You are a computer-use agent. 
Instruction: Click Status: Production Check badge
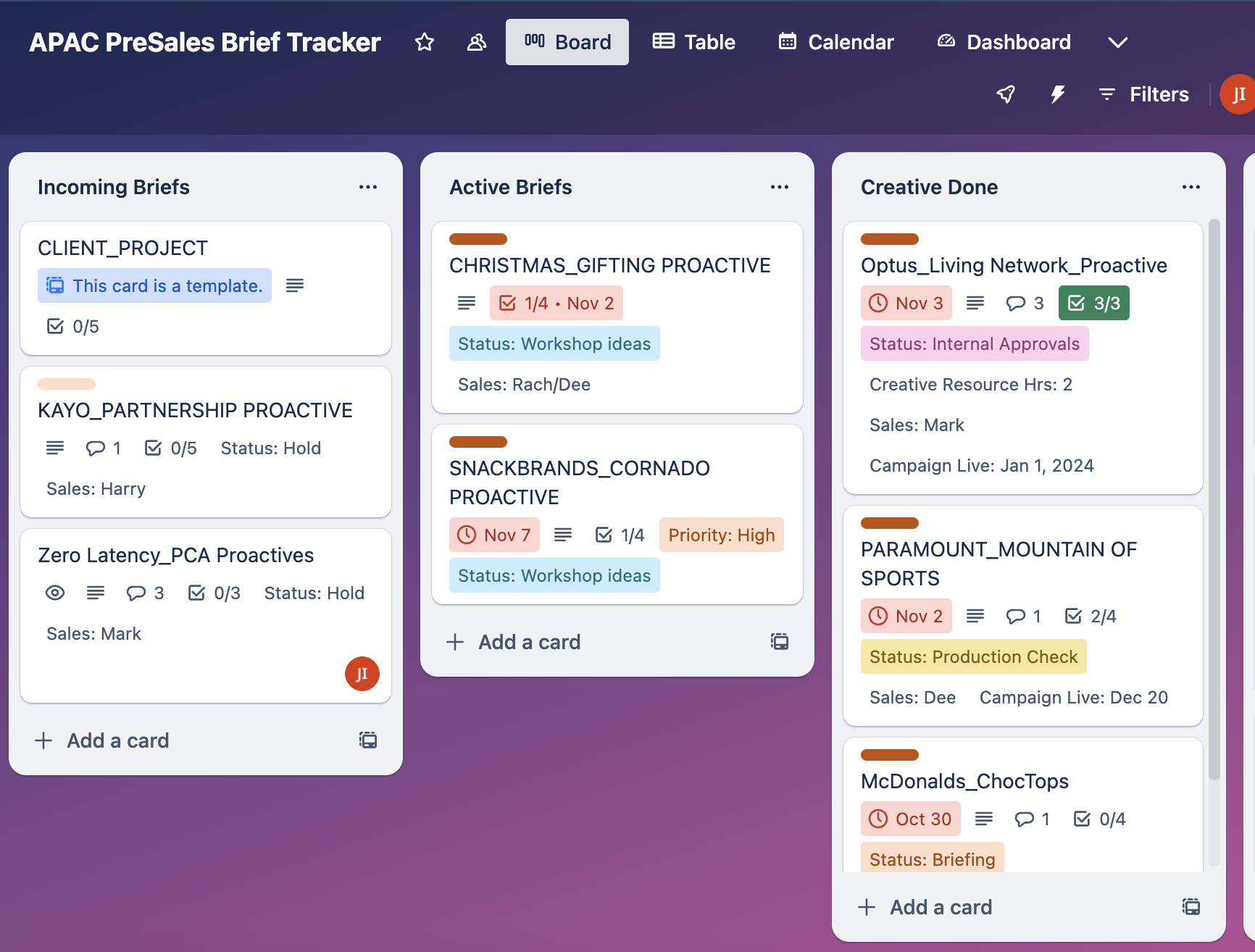click(x=974, y=656)
